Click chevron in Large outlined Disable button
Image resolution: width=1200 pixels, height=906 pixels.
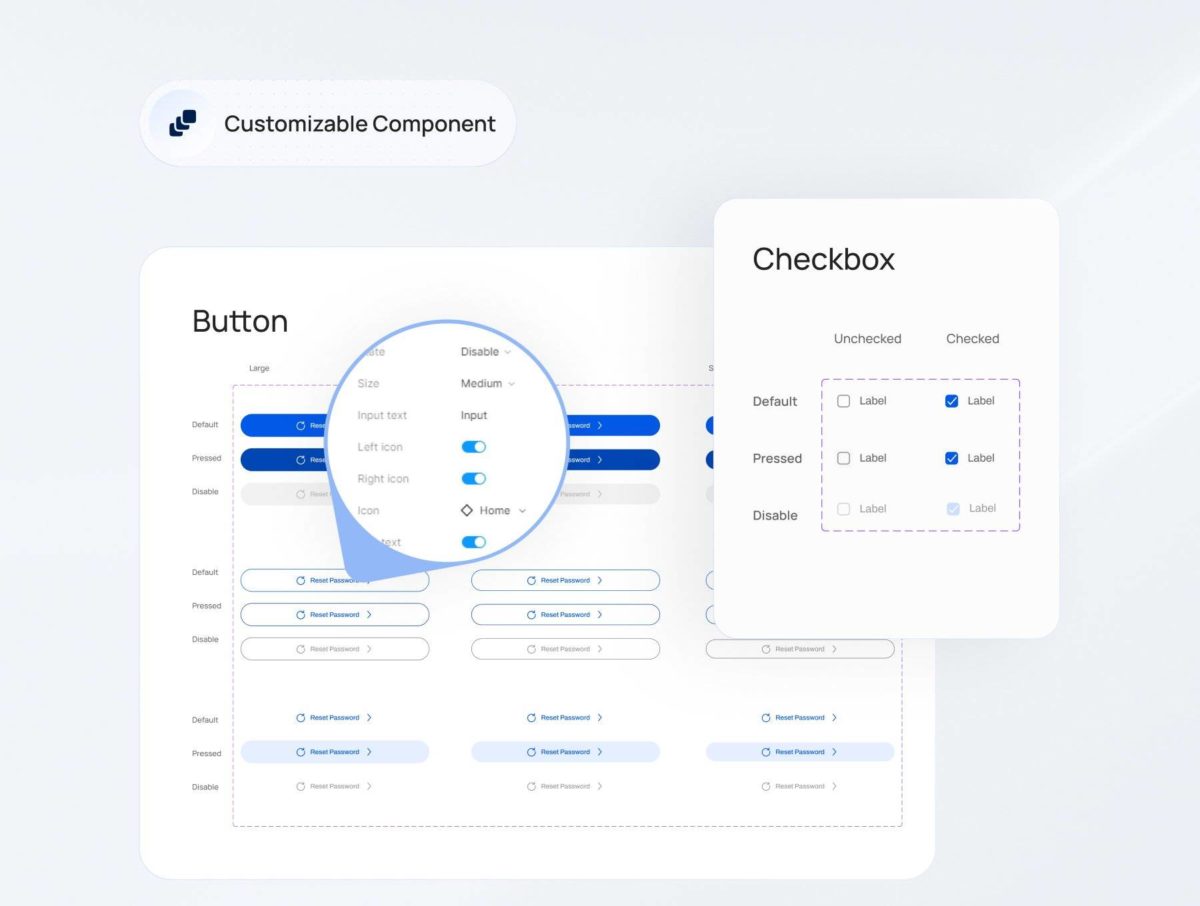[369, 649]
